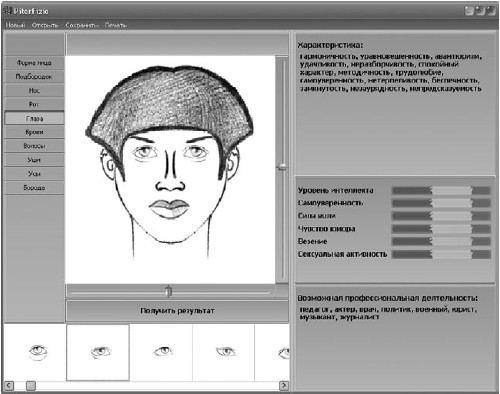Image resolution: width=500 pixels, height=394 pixels.
Task: Select the Уши category button
Action: [34, 160]
